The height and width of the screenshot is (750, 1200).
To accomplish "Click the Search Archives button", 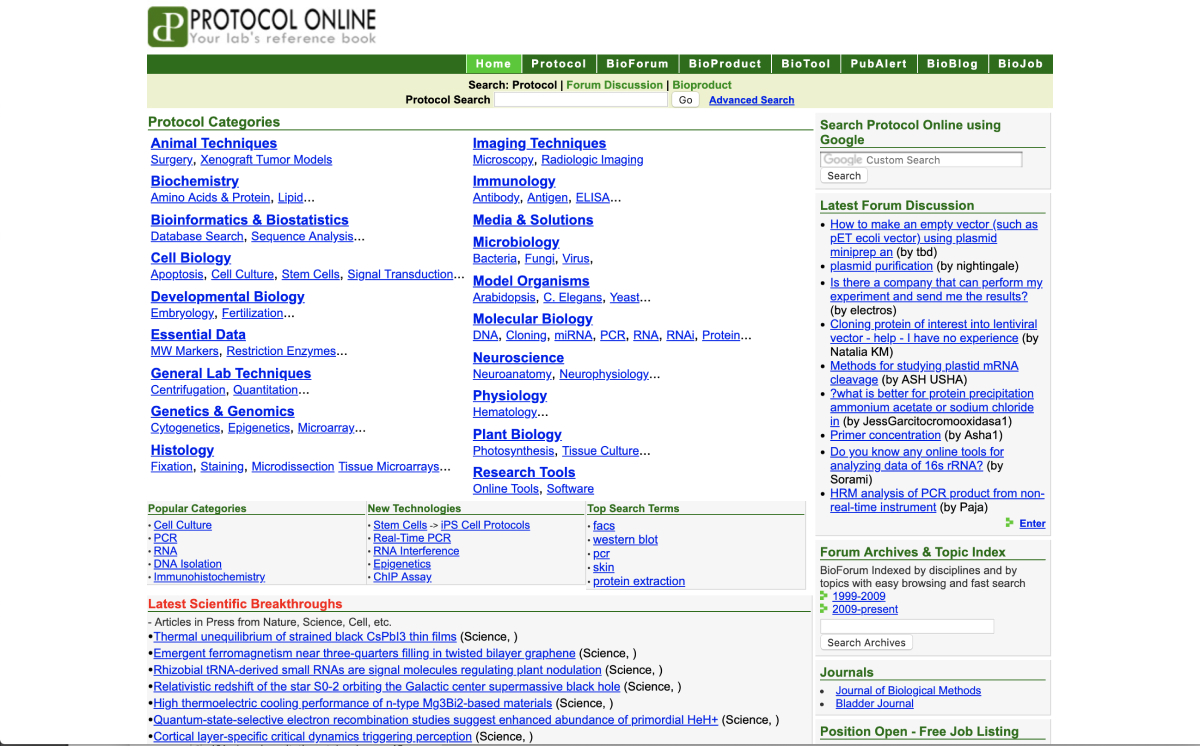I will coord(866,643).
